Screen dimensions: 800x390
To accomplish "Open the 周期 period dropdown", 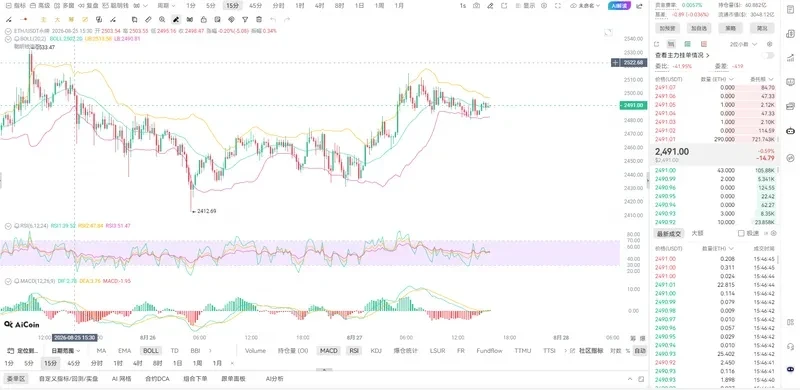I will pos(166,6).
